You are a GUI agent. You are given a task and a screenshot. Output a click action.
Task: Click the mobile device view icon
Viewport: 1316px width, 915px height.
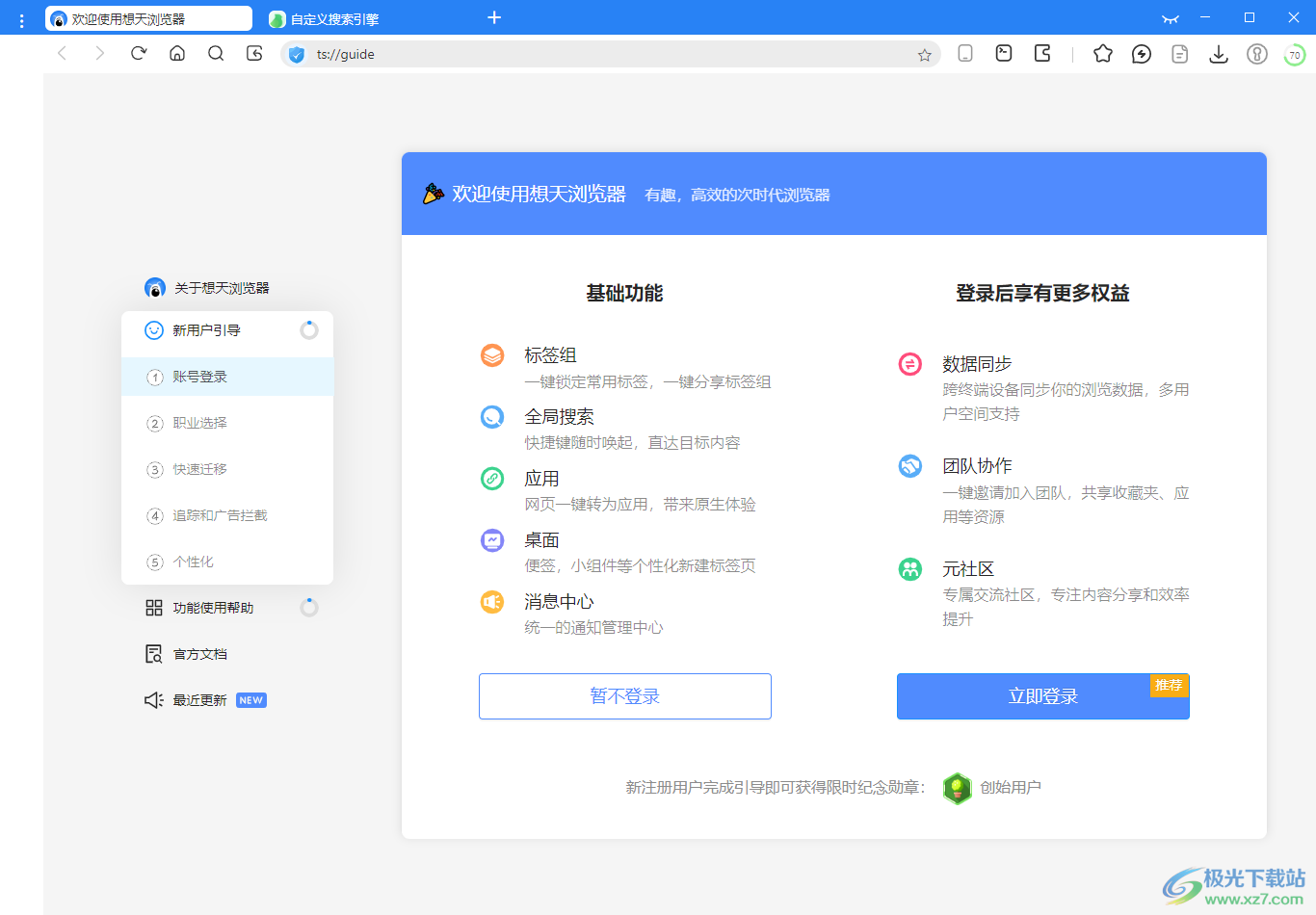click(x=965, y=54)
